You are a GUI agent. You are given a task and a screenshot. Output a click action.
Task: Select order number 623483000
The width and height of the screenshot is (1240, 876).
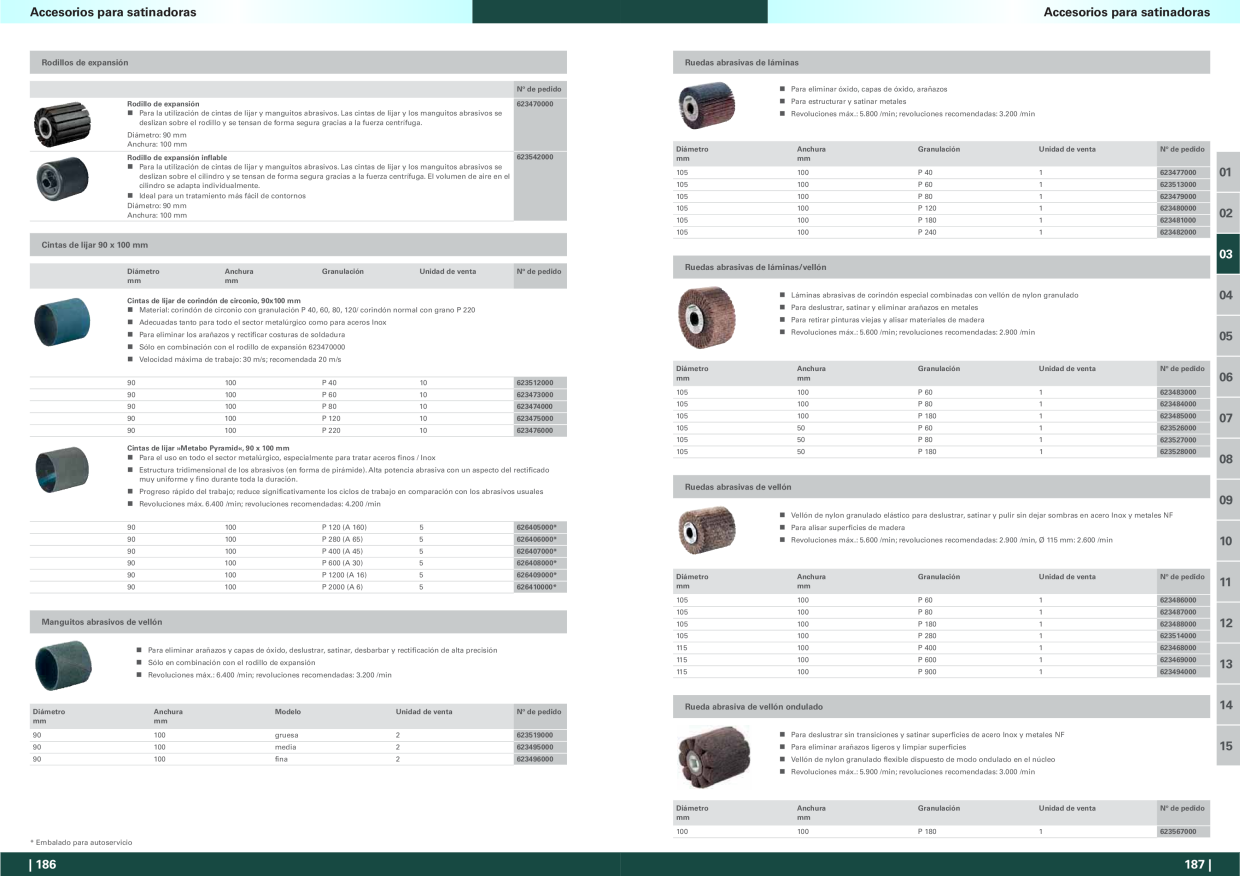point(1178,392)
